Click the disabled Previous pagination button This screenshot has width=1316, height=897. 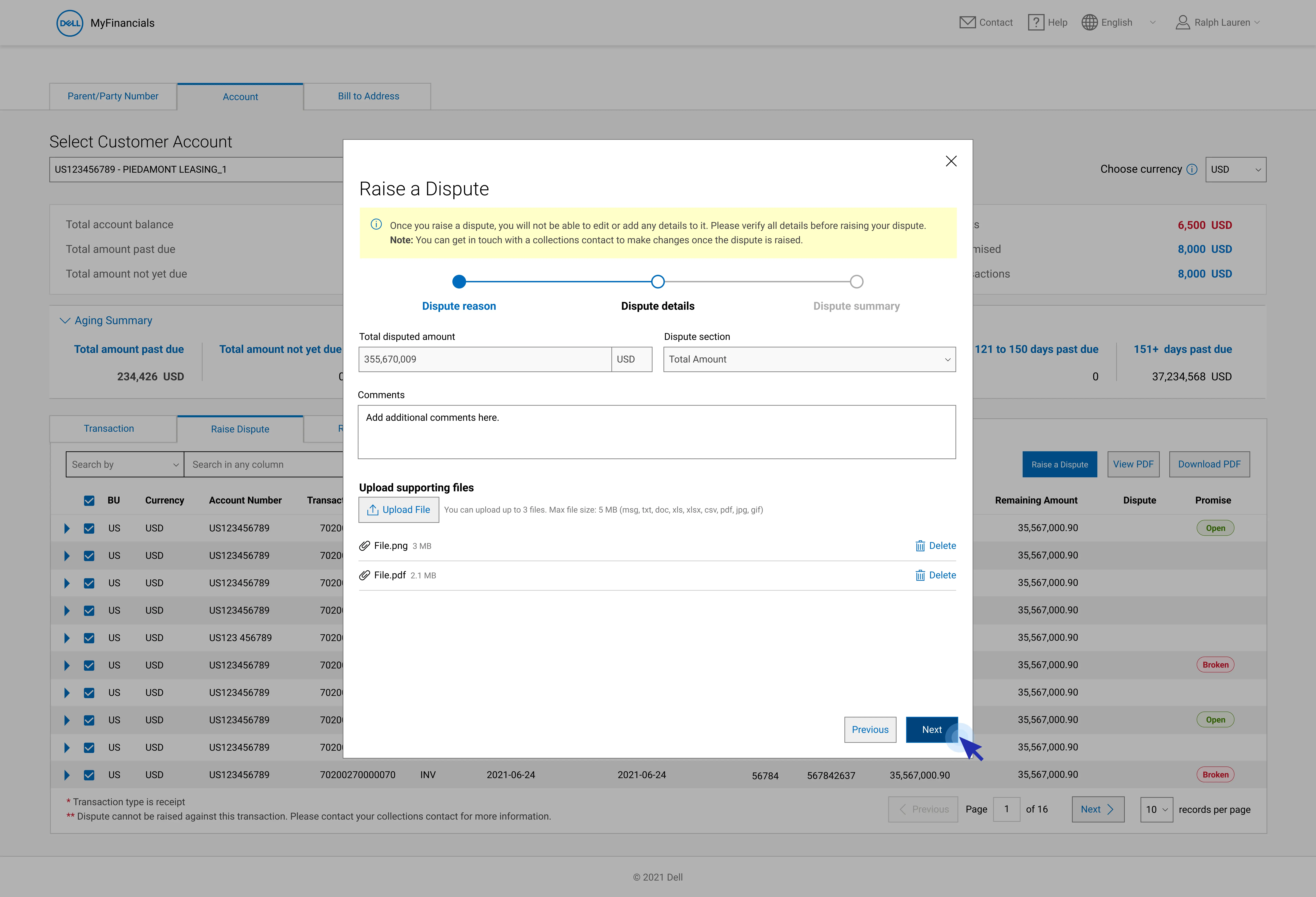click(x=923, y=809)
